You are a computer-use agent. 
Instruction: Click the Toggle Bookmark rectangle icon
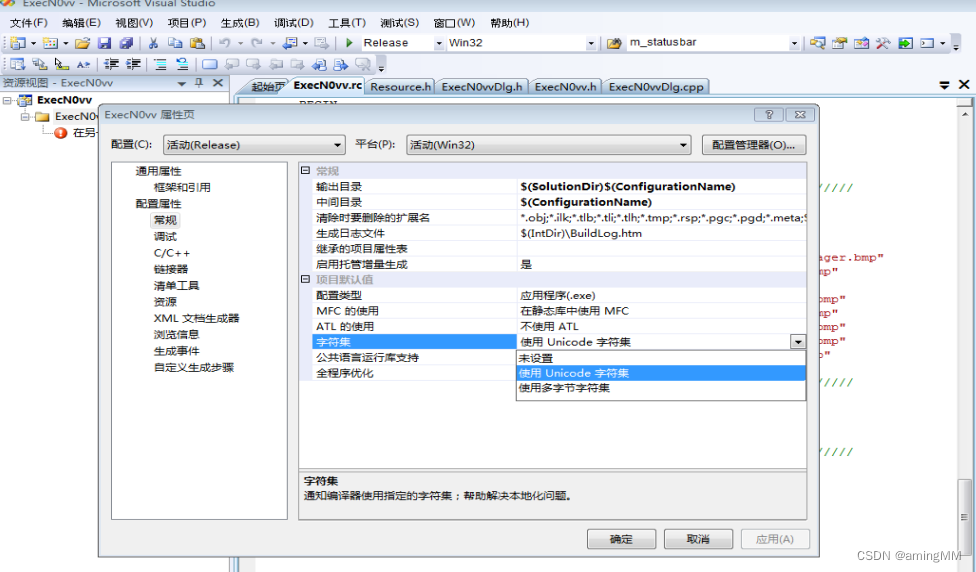pyautogui.click(x=210, y=64)
